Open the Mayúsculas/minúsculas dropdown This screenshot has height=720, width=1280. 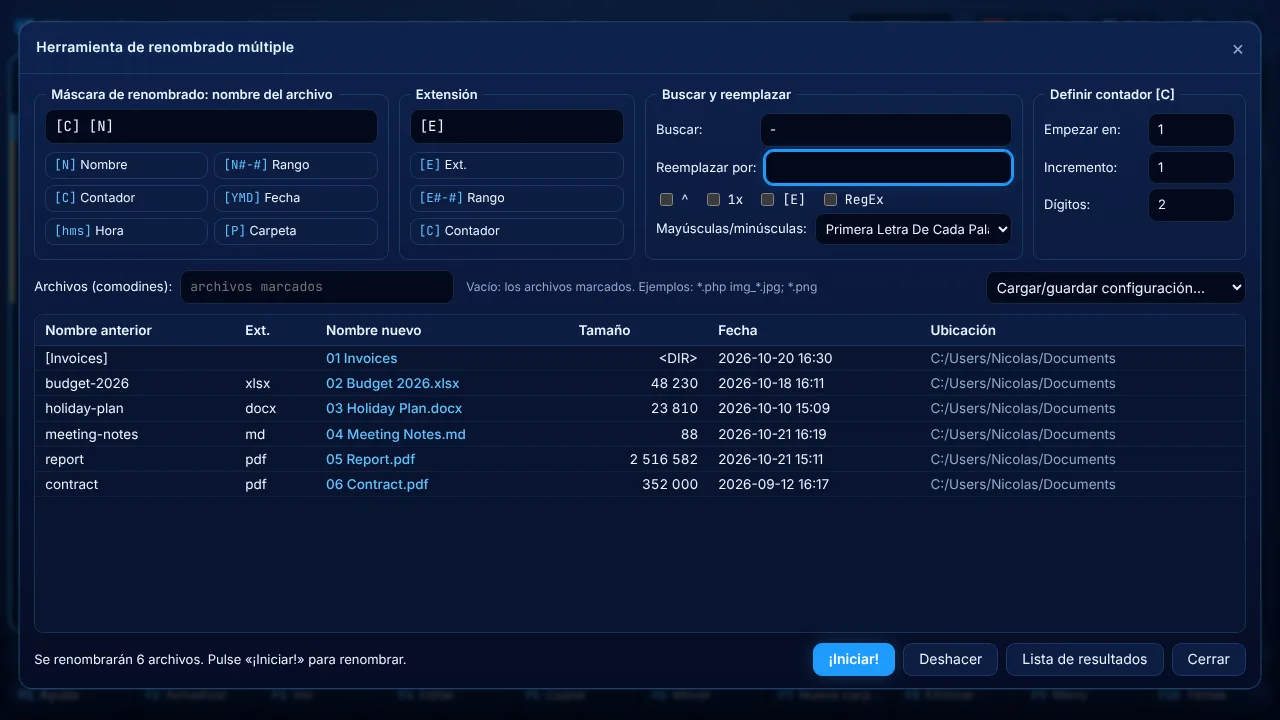click(914, 229)
